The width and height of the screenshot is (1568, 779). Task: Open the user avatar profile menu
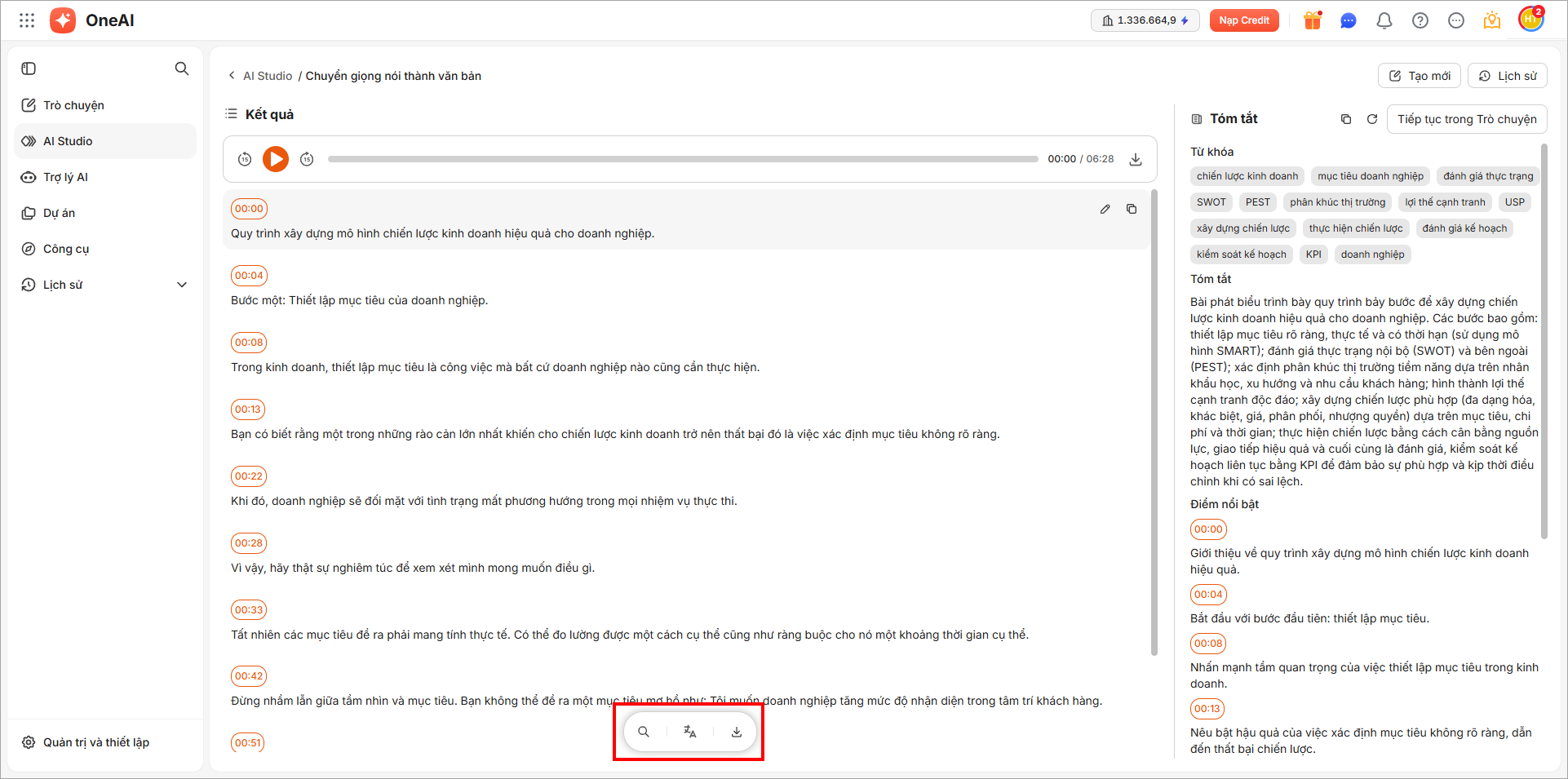(1531, 20)
